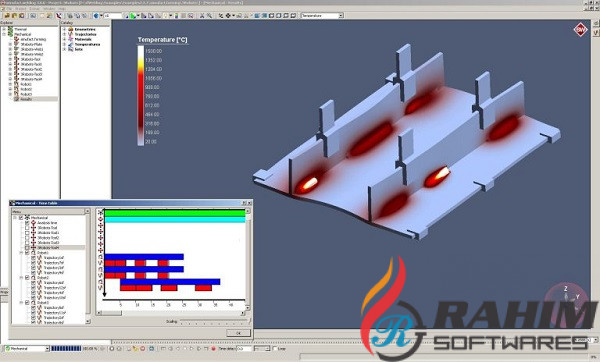Select Robot3 in the Explorer tree

pyautogui.click(x=26, y=94)
